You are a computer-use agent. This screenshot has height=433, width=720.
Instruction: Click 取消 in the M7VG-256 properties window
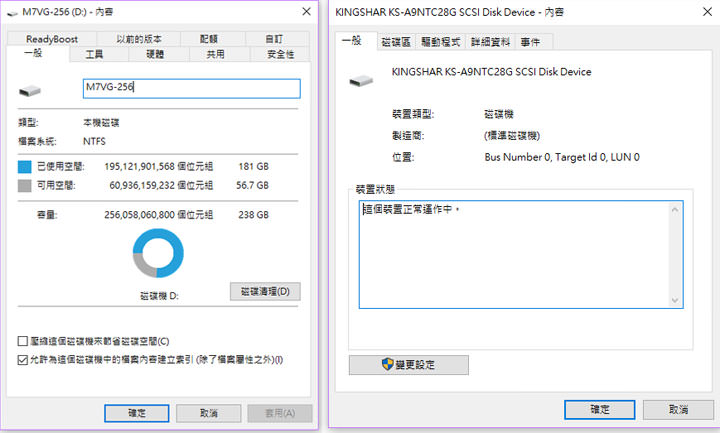pos(208,413)
